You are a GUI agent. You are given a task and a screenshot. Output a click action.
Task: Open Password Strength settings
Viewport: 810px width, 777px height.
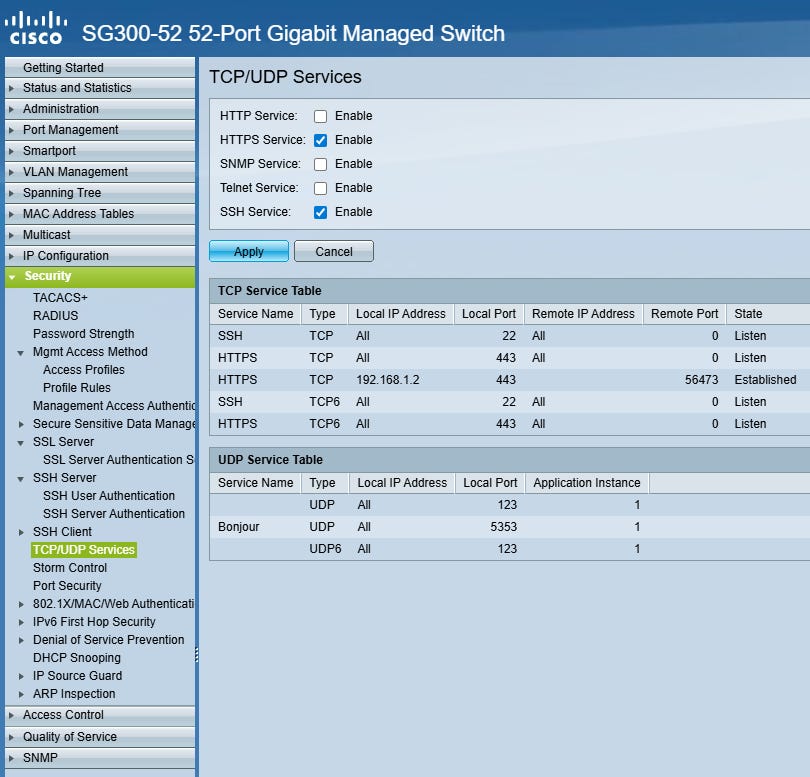tap(83, 334)
